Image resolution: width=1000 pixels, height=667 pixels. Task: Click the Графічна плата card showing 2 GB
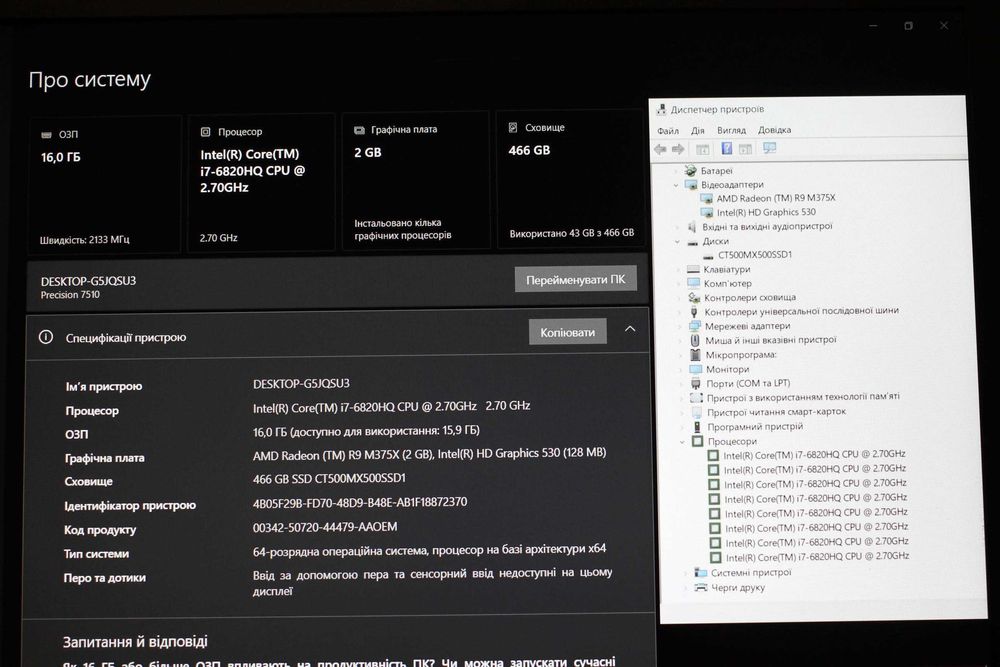416,181
